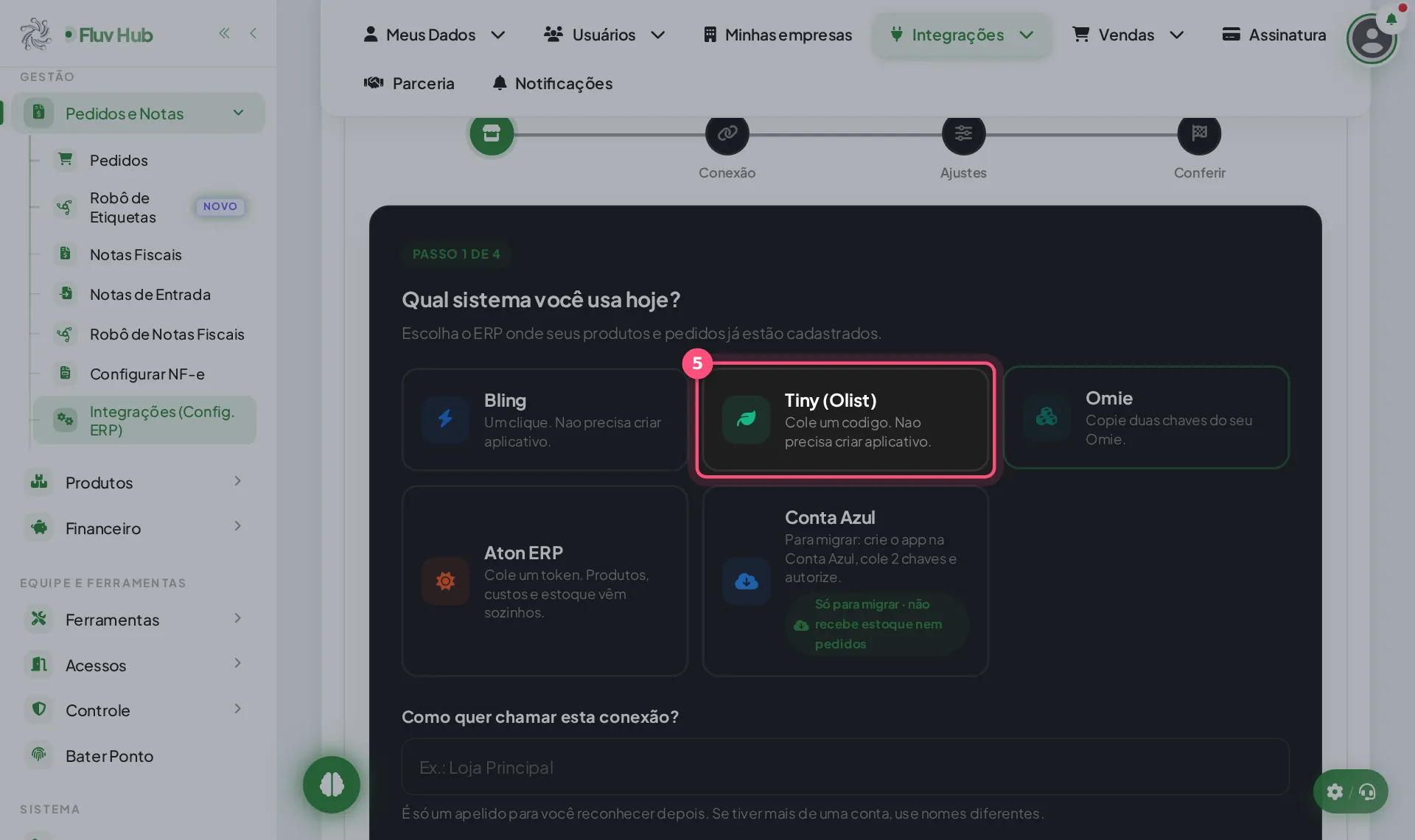Screen dimensions: 1415x840
Task: Expand Financeiro sidebar section
Action: point(138,528)
